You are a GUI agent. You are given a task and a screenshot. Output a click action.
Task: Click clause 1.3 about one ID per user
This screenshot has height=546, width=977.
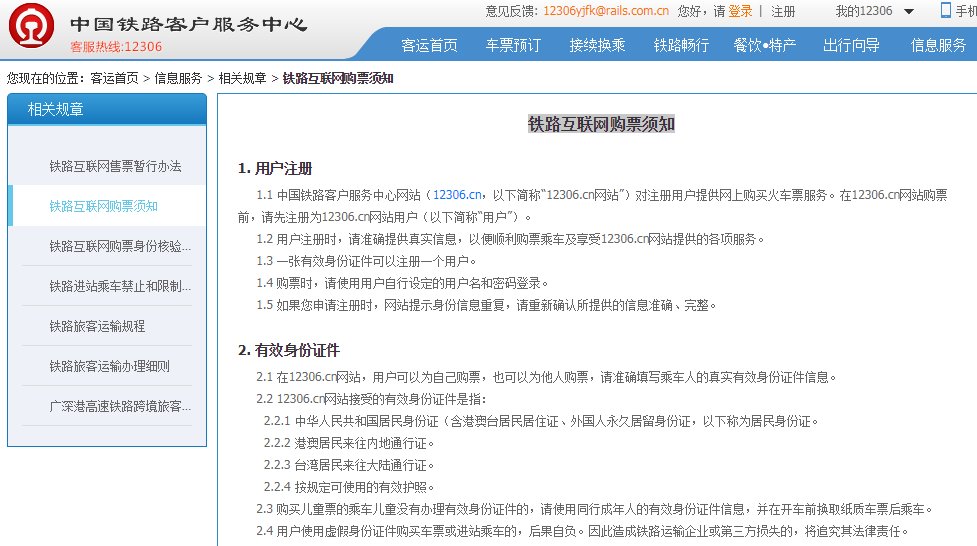click(x=366, y=261)
